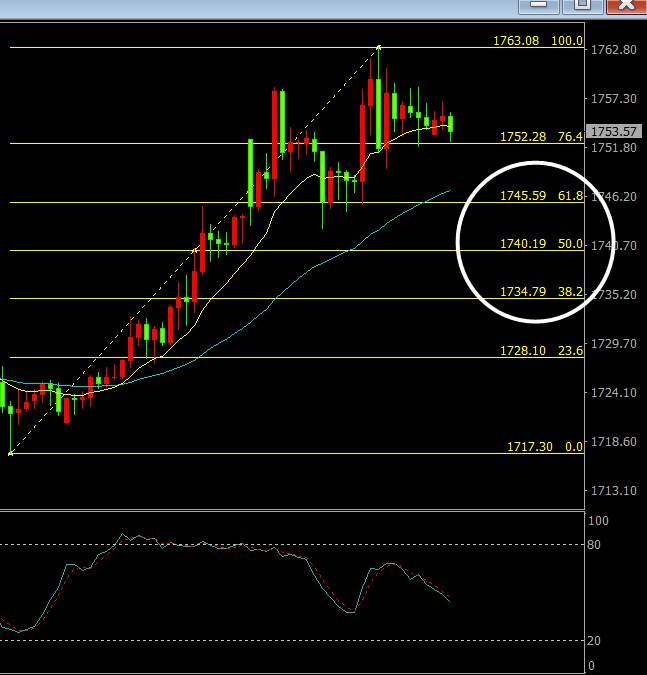
Task: Select the Fibonacci midpoint handle on the dashed trendline
Action: 195,250
